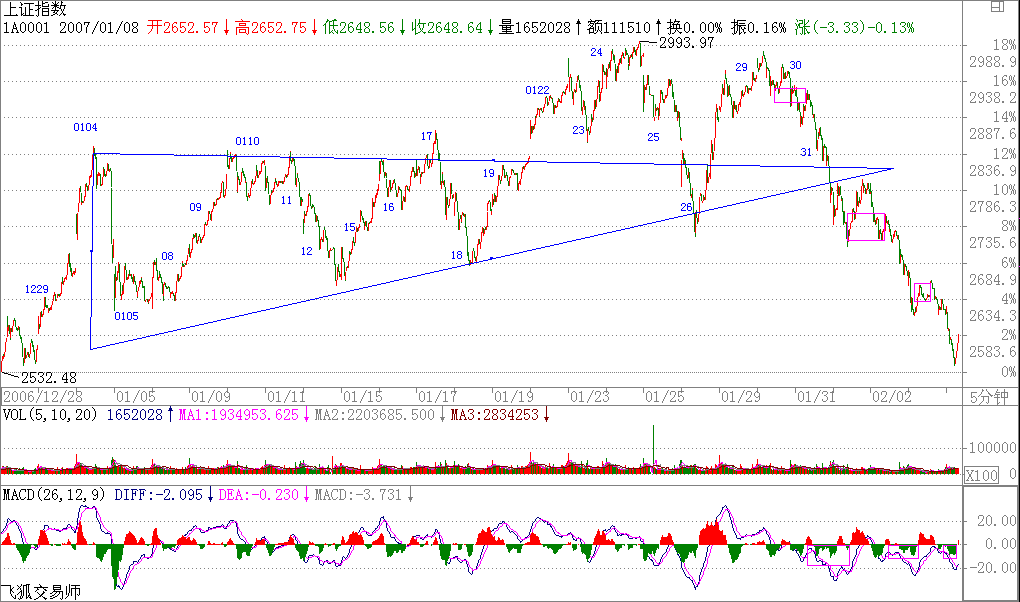Click the 飞狐交易师 watermark text
Screen dimensions: 1020x602
coord(41,592)
